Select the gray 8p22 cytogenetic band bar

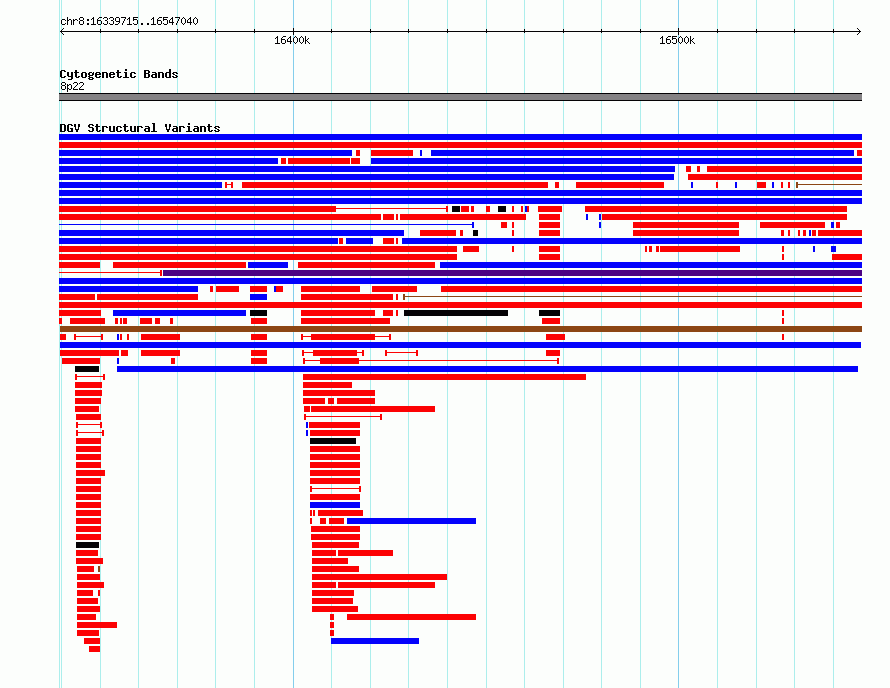tap(460, 97)
